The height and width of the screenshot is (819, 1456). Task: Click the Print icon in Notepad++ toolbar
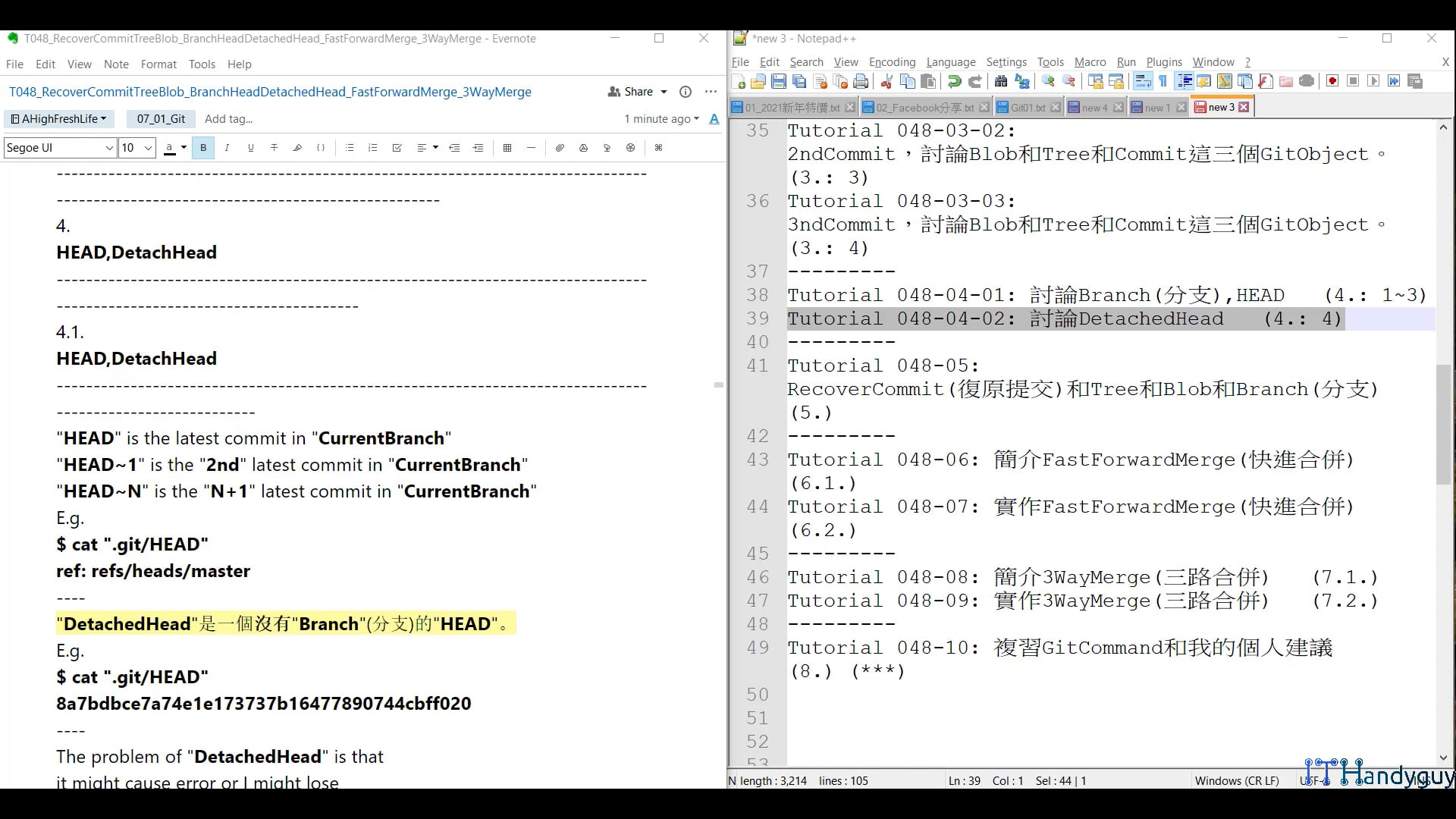click(861, 82)
